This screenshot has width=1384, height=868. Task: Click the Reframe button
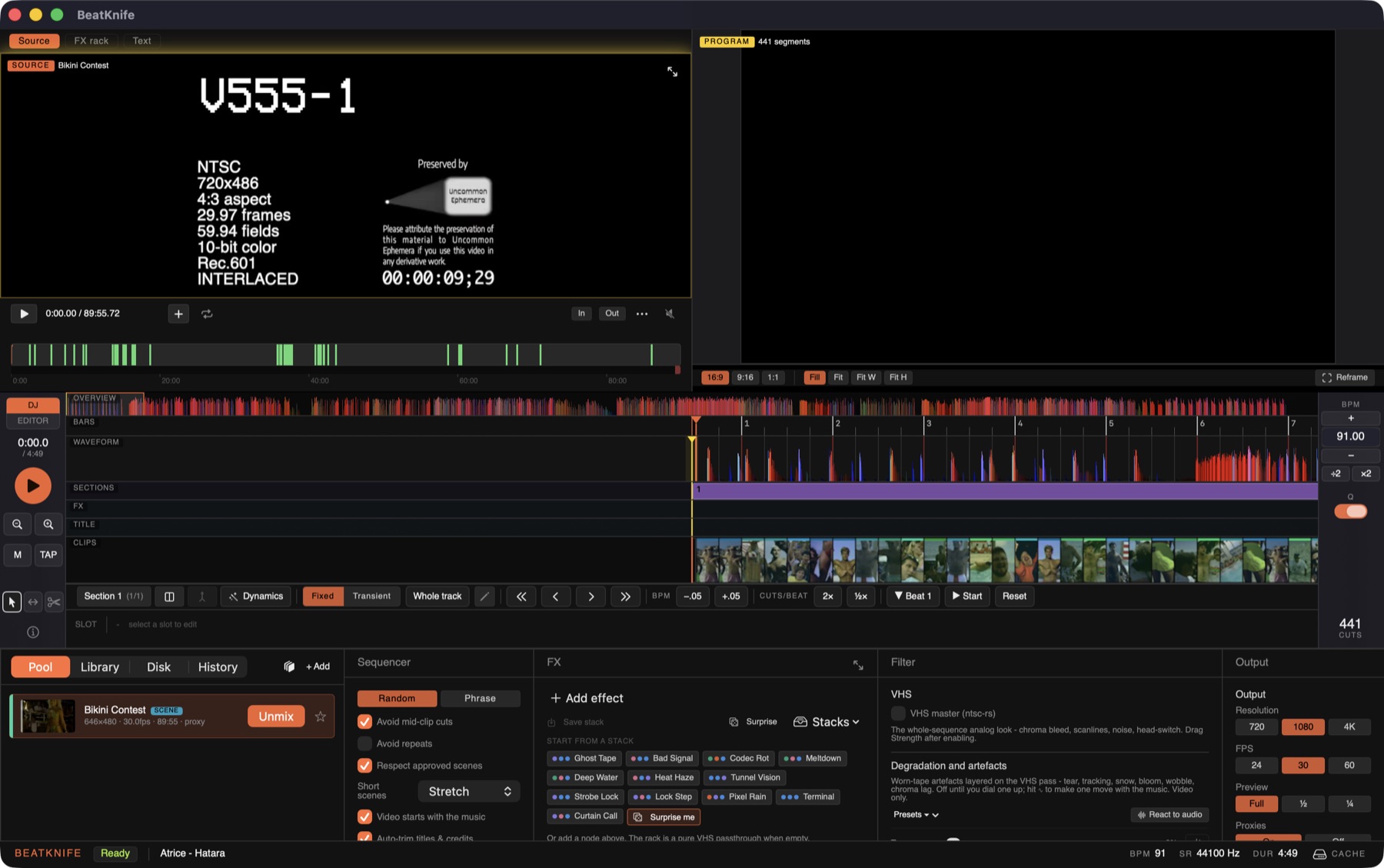tap(1345, 377)
